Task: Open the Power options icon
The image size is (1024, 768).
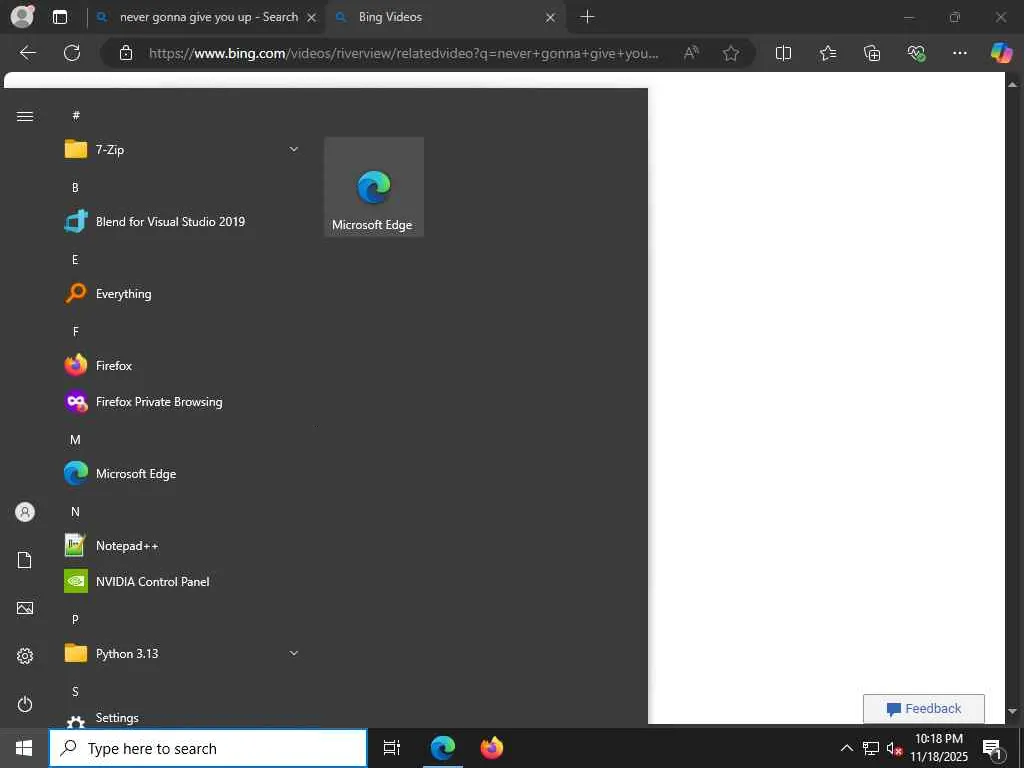Action: pos(25,704)
